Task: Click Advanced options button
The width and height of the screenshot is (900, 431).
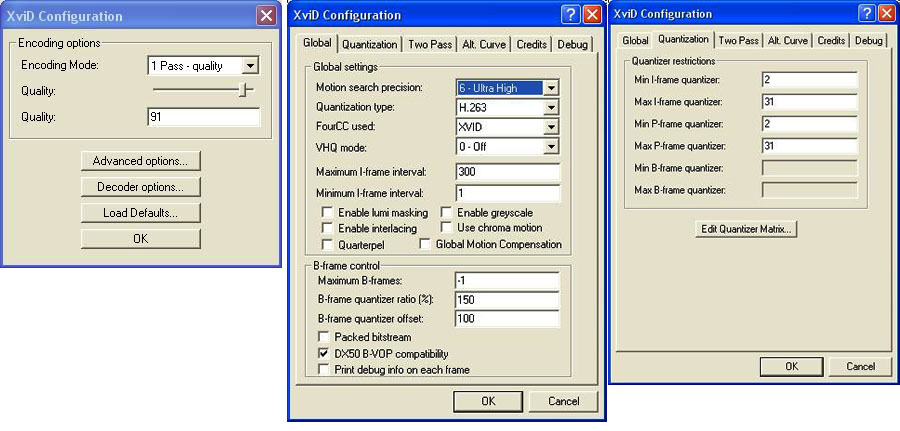Action: click(x=141, y=161)
